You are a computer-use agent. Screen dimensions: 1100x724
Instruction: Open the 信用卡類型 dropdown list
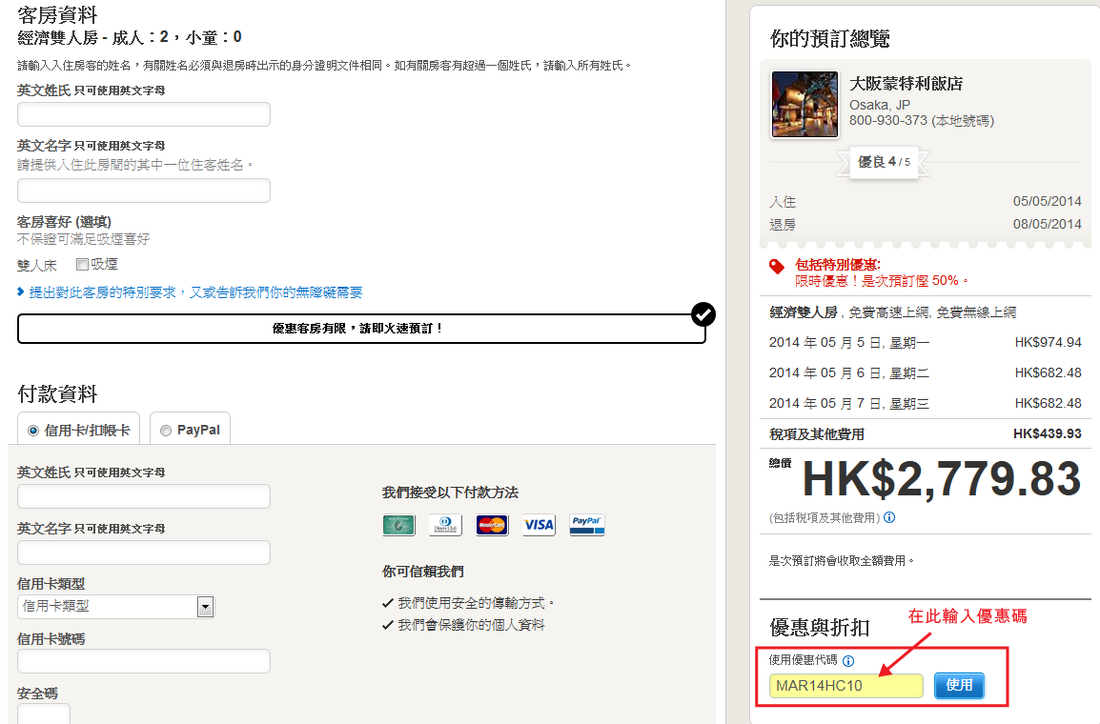click(205, 606)
